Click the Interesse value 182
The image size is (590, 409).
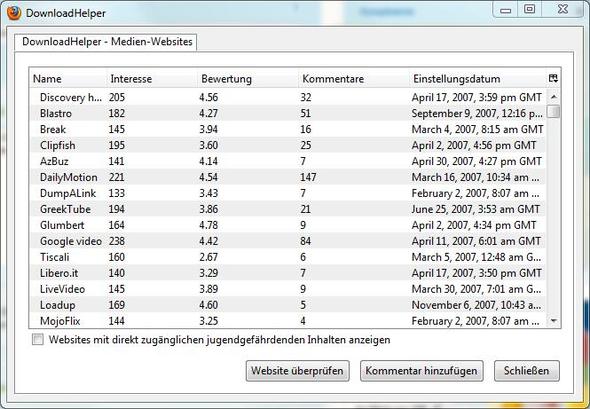117,113
